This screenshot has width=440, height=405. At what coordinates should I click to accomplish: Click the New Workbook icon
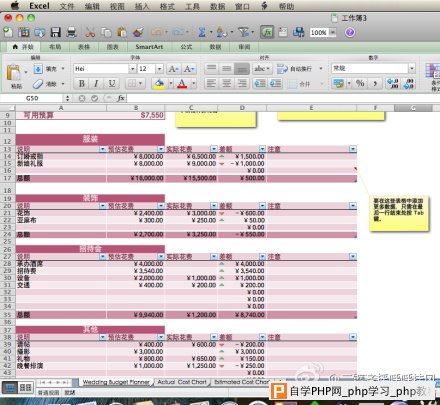[x=8, y=32]
